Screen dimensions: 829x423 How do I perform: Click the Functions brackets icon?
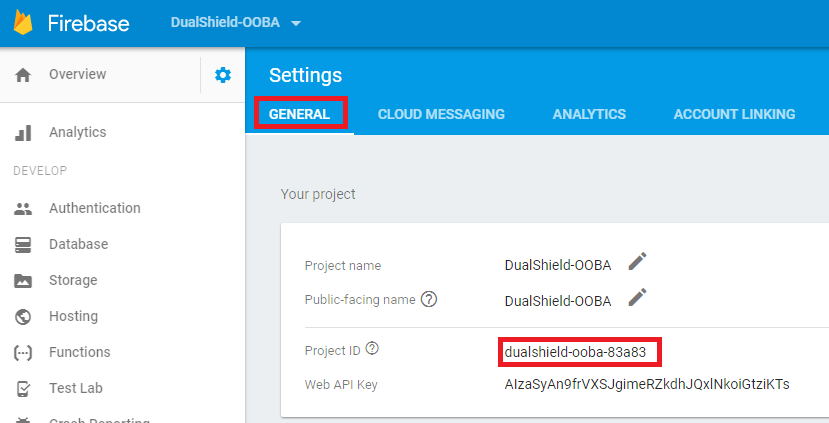tap(23, 353)
